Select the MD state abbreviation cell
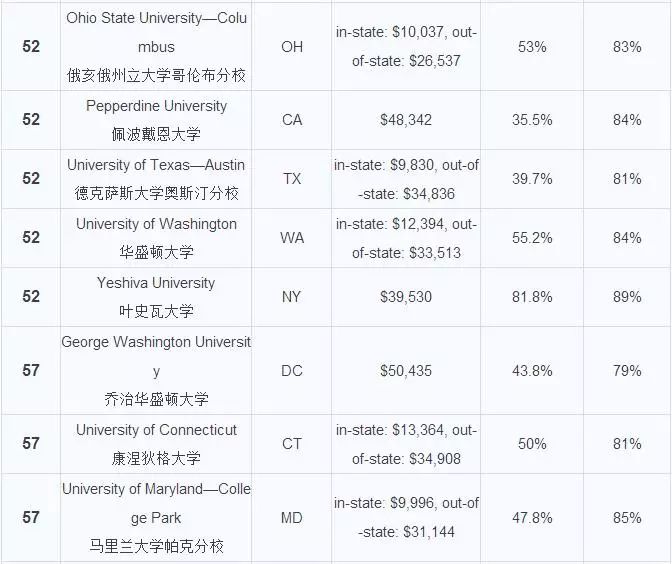This screenshot has width=672, height=564. (x=292, y=518)
